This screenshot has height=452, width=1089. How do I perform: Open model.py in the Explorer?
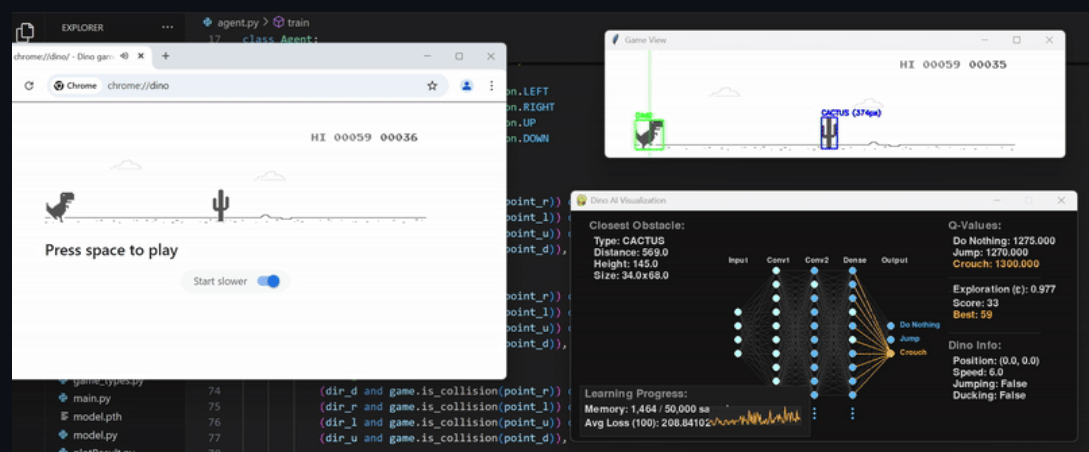click(95, 435)
